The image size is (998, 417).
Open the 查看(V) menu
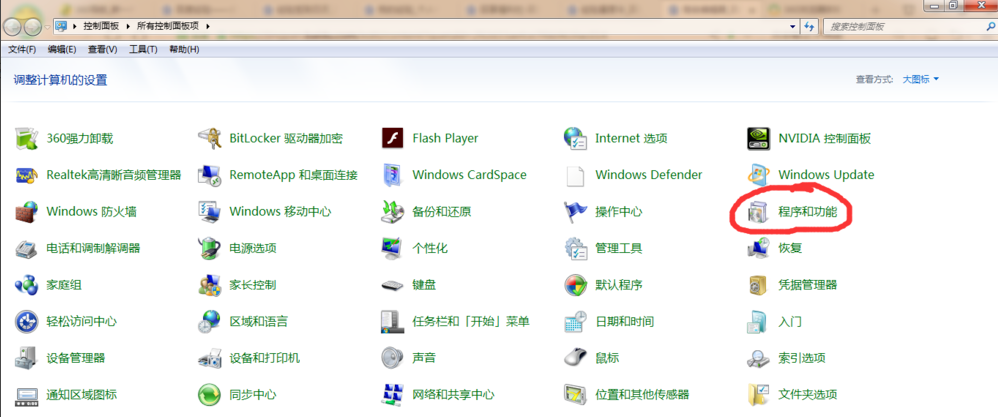pos(102,50)
